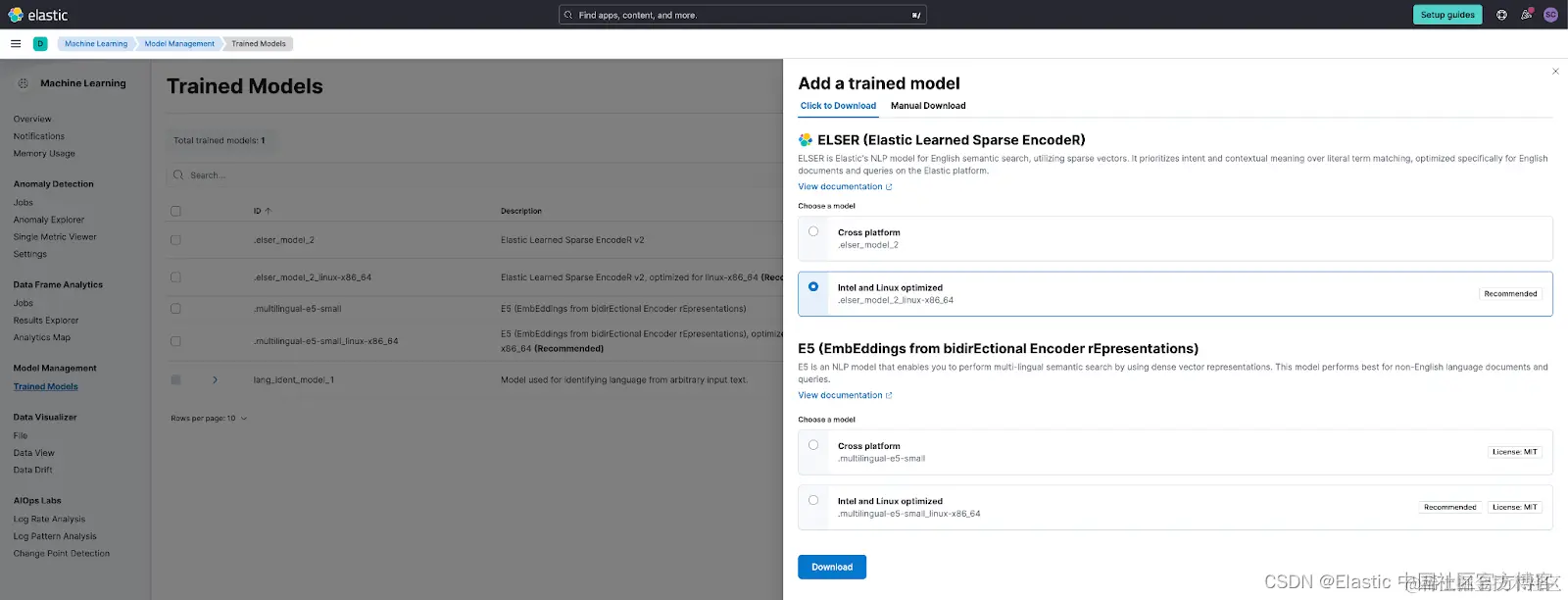
Task: Click the ID column sort arrow
Action: [269, 211]
